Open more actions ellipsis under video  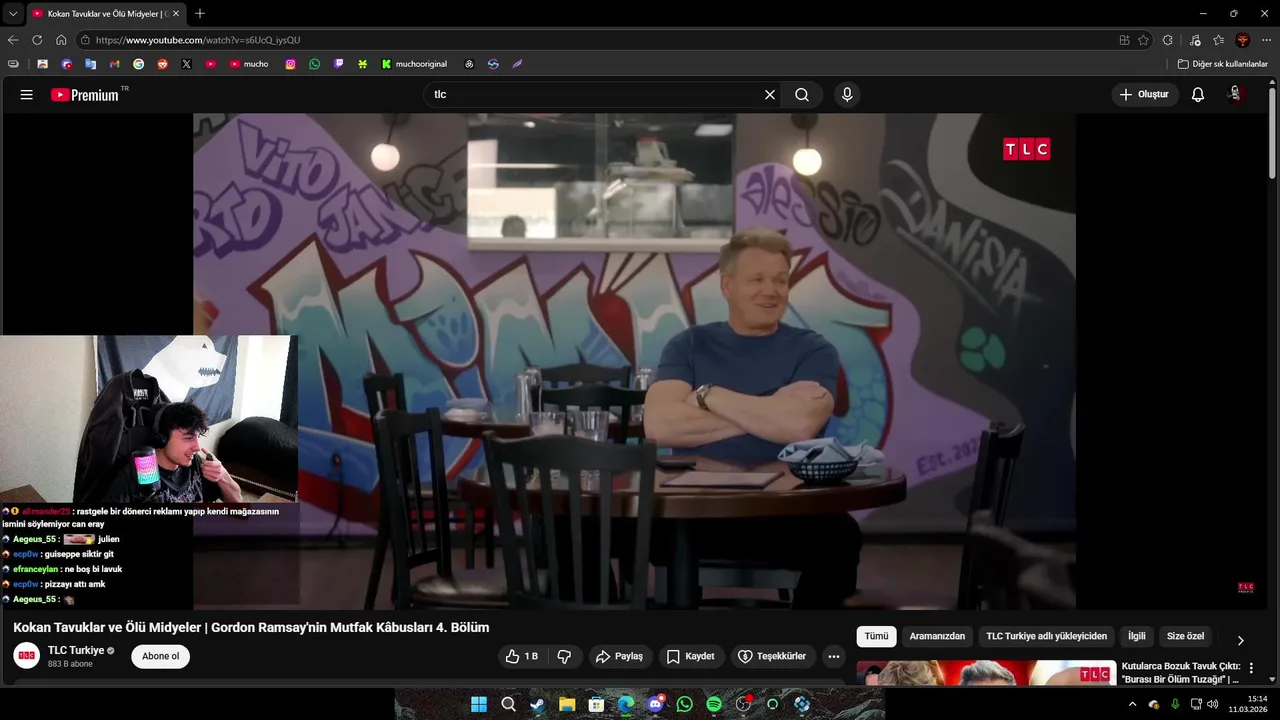pos(834,657)
